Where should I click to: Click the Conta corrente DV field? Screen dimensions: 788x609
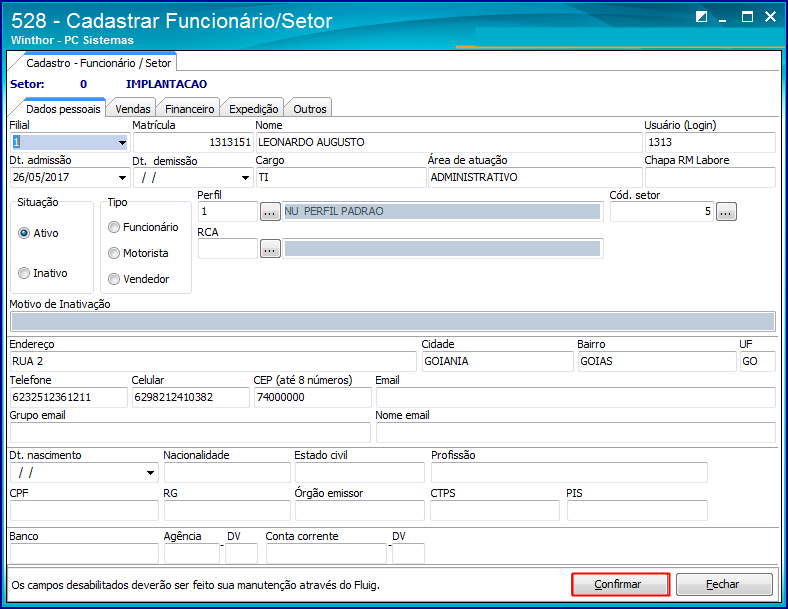408,554
